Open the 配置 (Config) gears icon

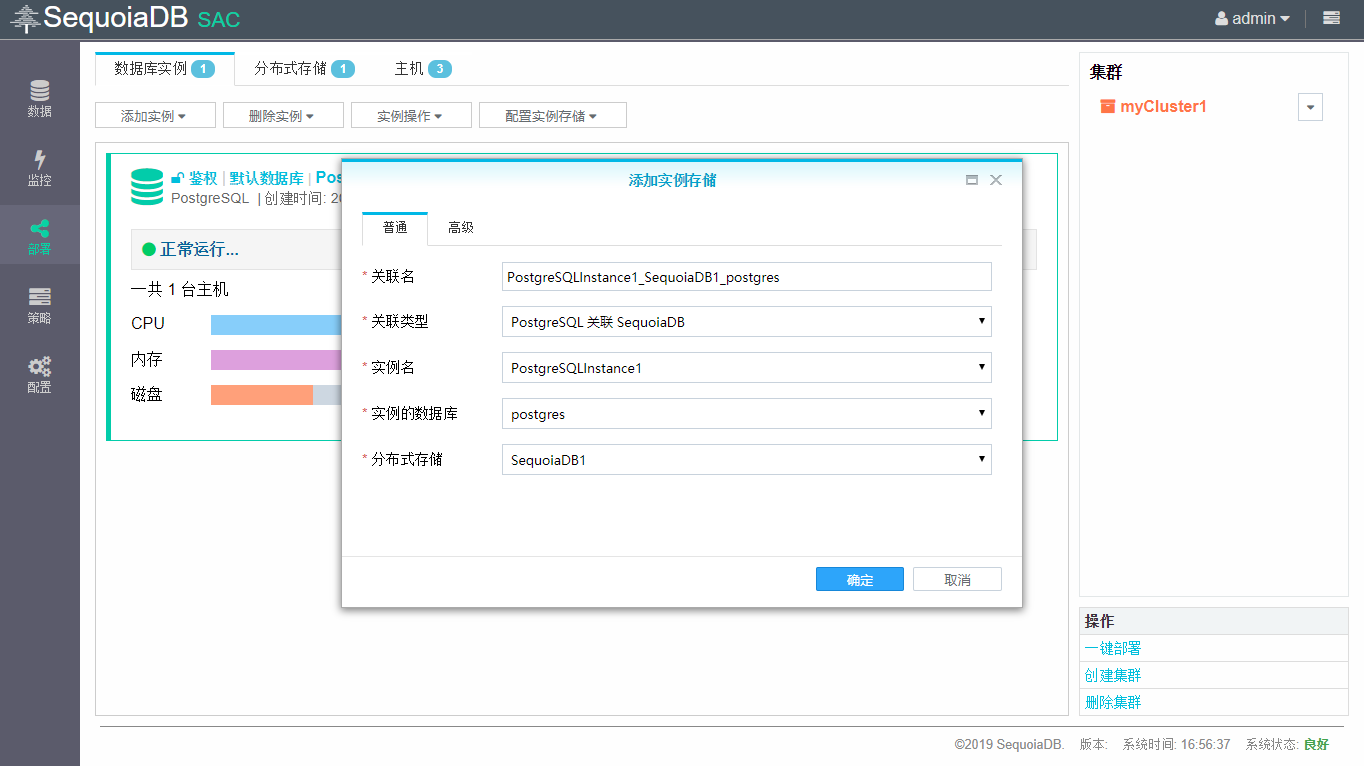[x=40, y=374]
